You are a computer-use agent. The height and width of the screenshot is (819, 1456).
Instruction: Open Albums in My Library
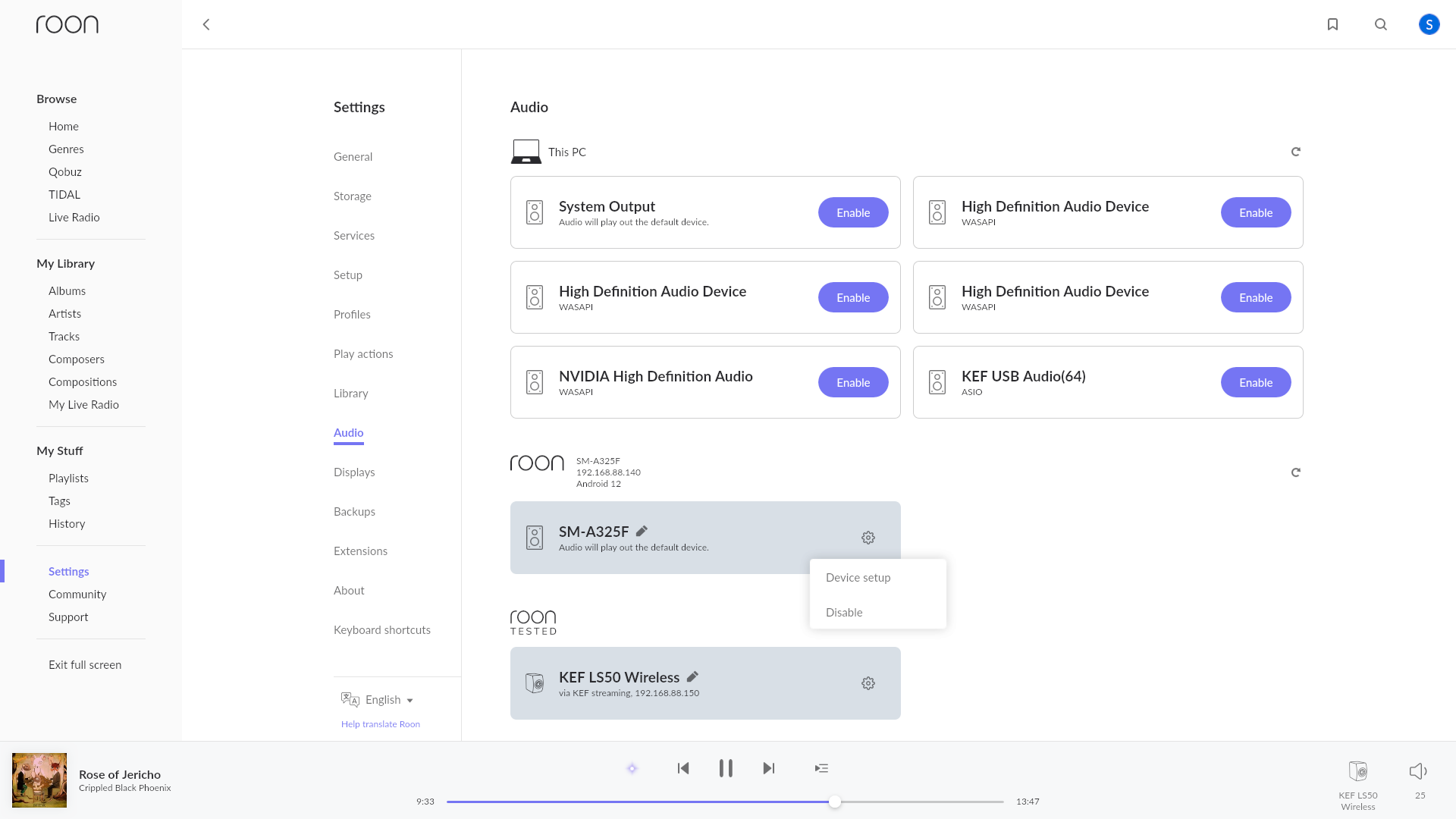coord(67,290)
